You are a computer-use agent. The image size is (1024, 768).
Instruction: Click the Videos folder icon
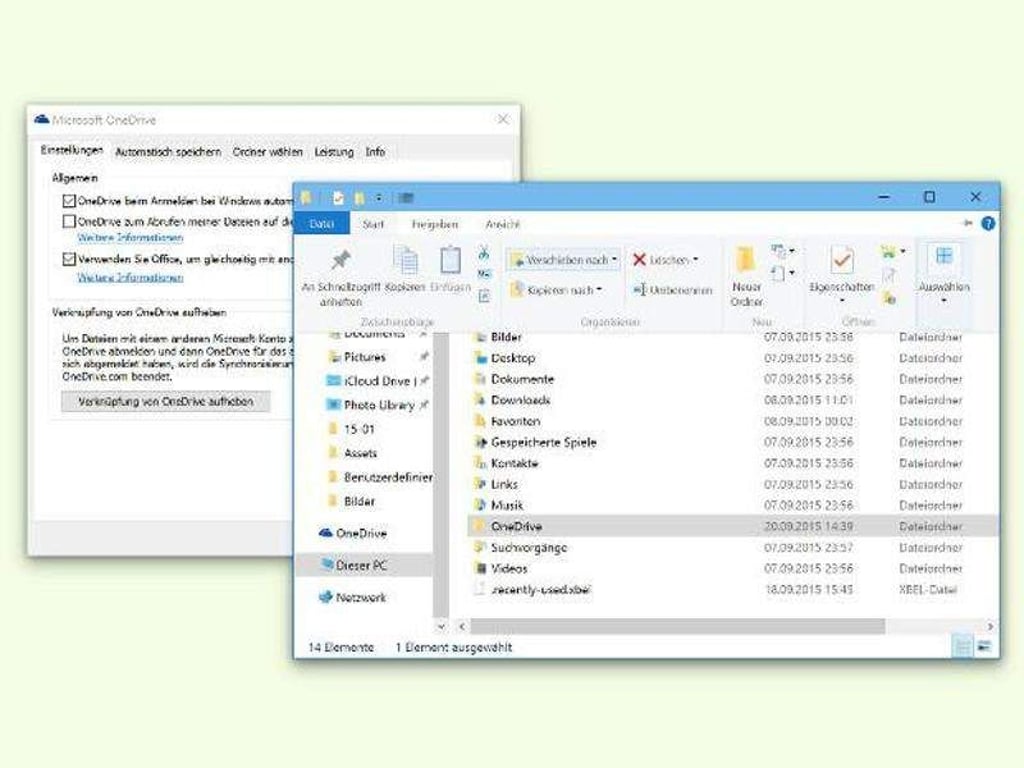click(481, 568)
